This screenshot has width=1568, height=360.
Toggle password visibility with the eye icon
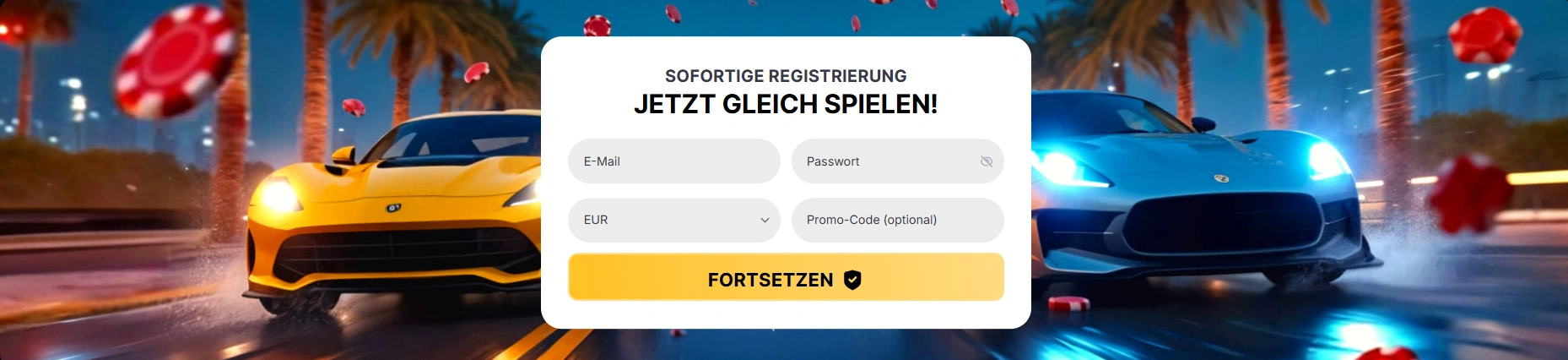pos(986,161)
